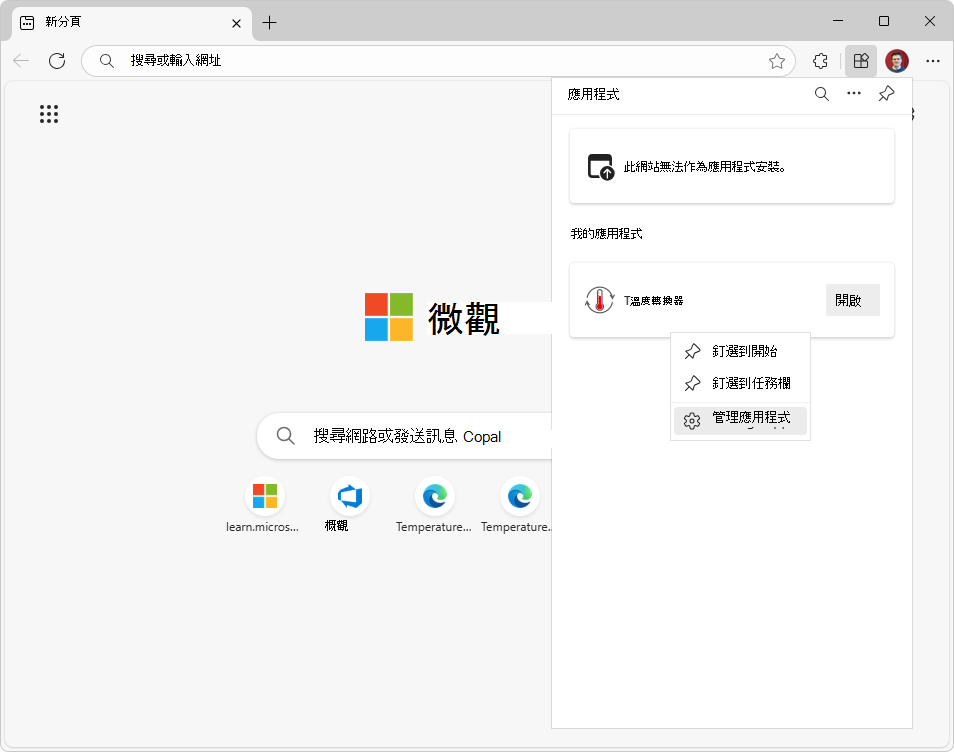The height and width of the screenshot is (752, 954).
Task: Open Edge settings via the ellipsis icon
Action: [x=933, y=61]
